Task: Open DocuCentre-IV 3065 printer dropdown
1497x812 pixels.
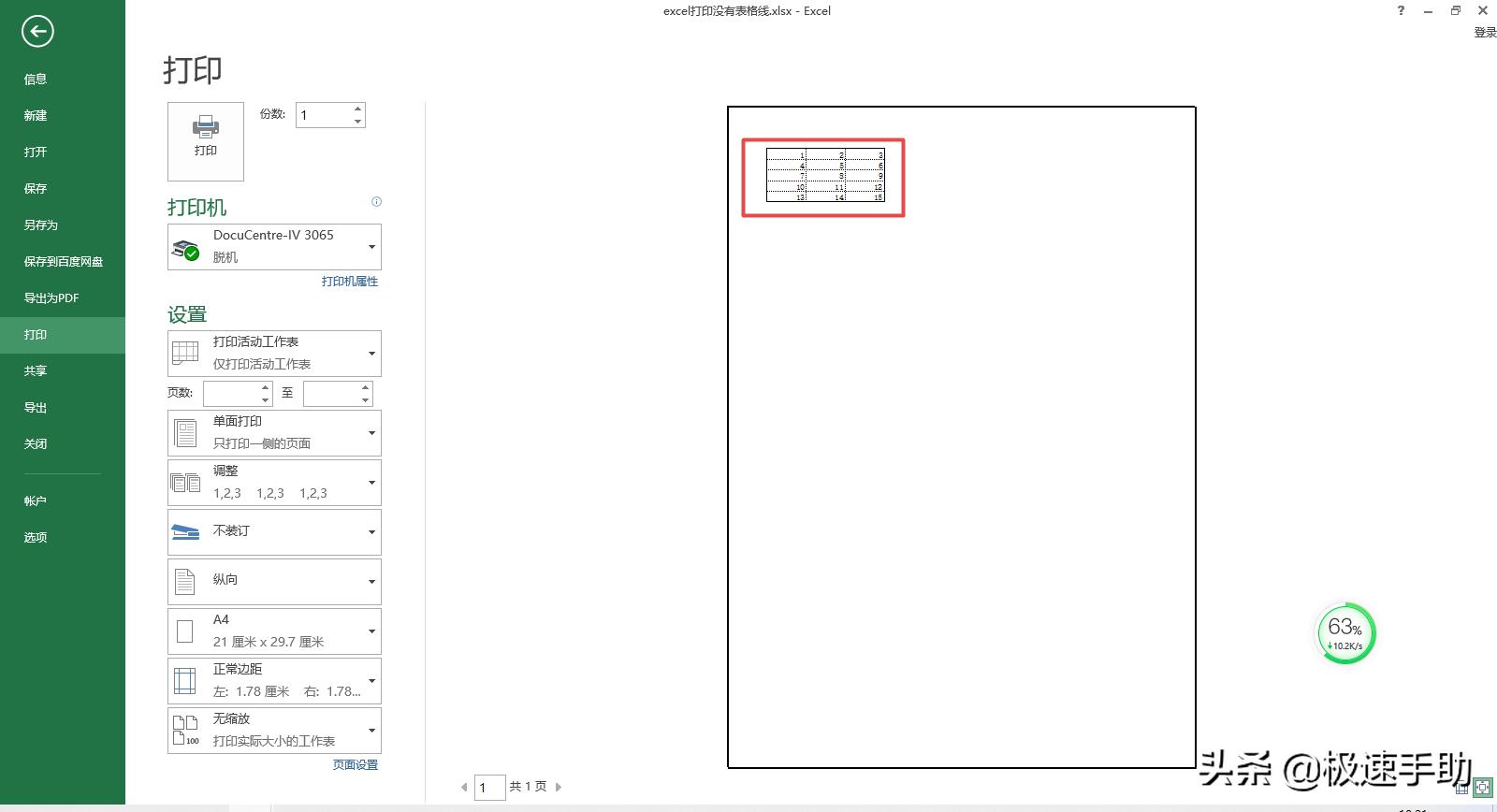Action: pos(274,247)
